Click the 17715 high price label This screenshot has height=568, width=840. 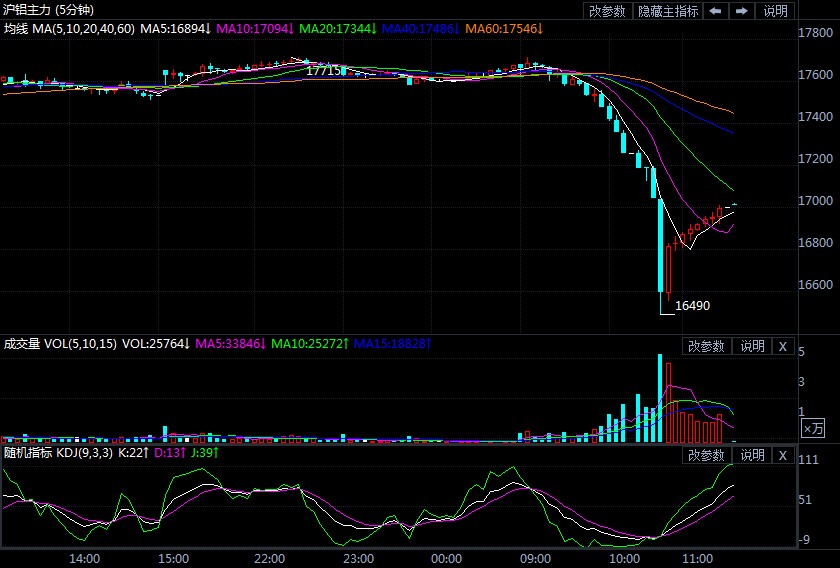[324, 70]
